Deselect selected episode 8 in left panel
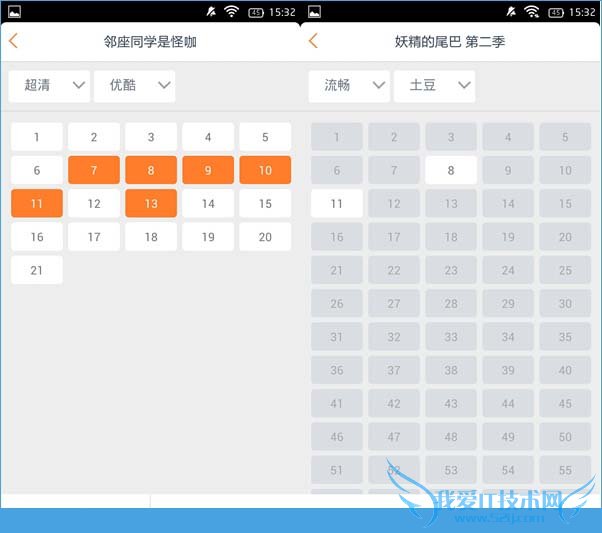This screenshot has width=602, height=533. [151, 170]
